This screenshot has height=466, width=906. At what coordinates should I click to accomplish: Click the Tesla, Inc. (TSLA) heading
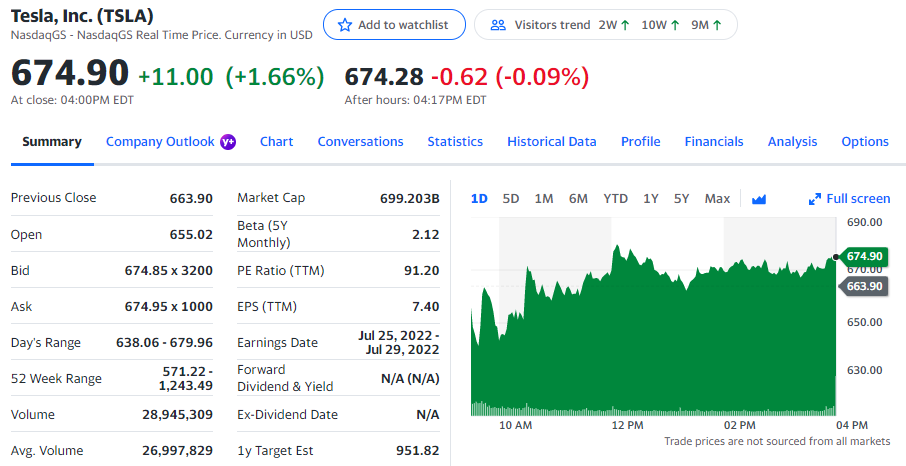(x=82, y=16)
